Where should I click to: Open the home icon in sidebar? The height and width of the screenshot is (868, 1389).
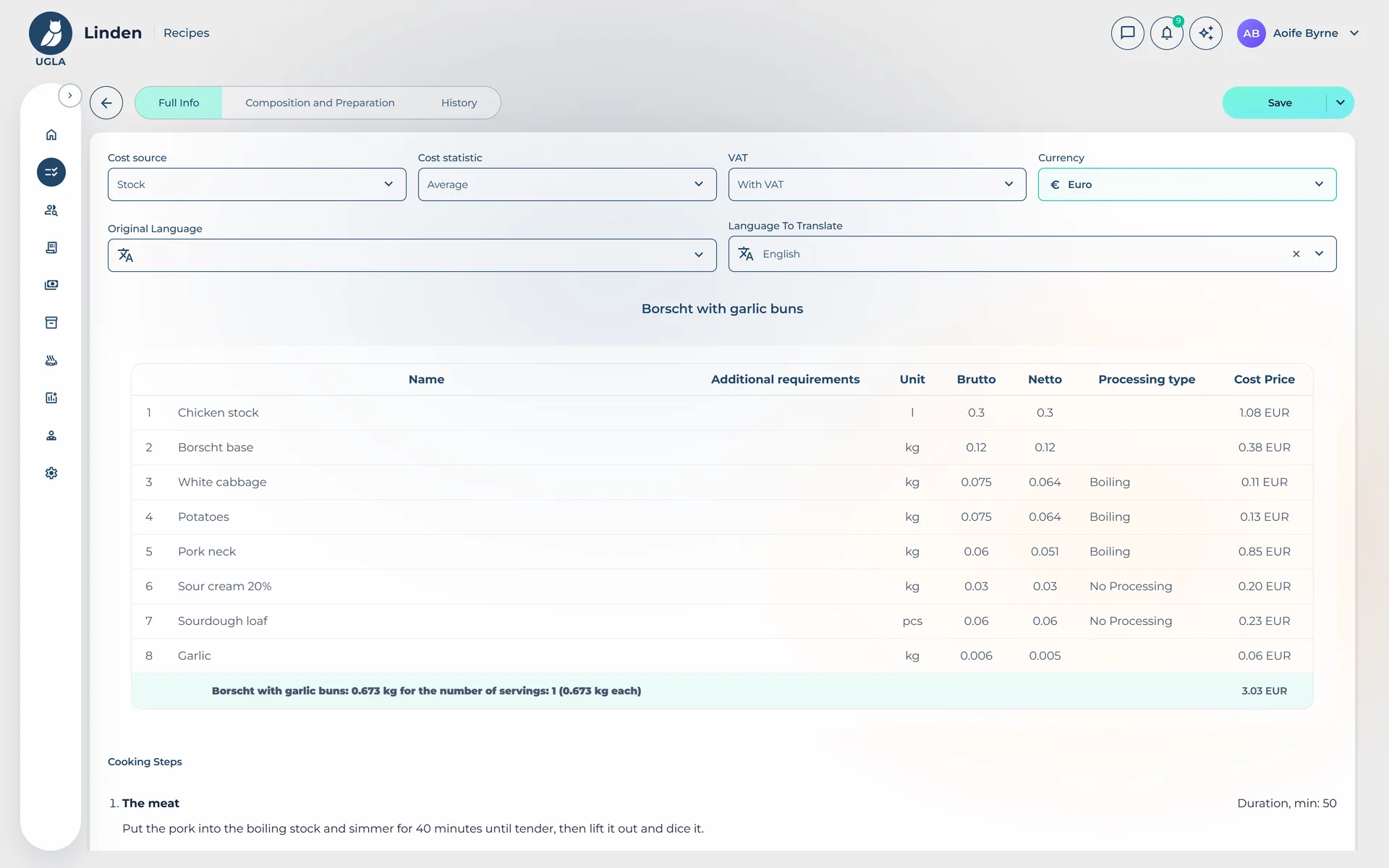(x=51, y=135)
